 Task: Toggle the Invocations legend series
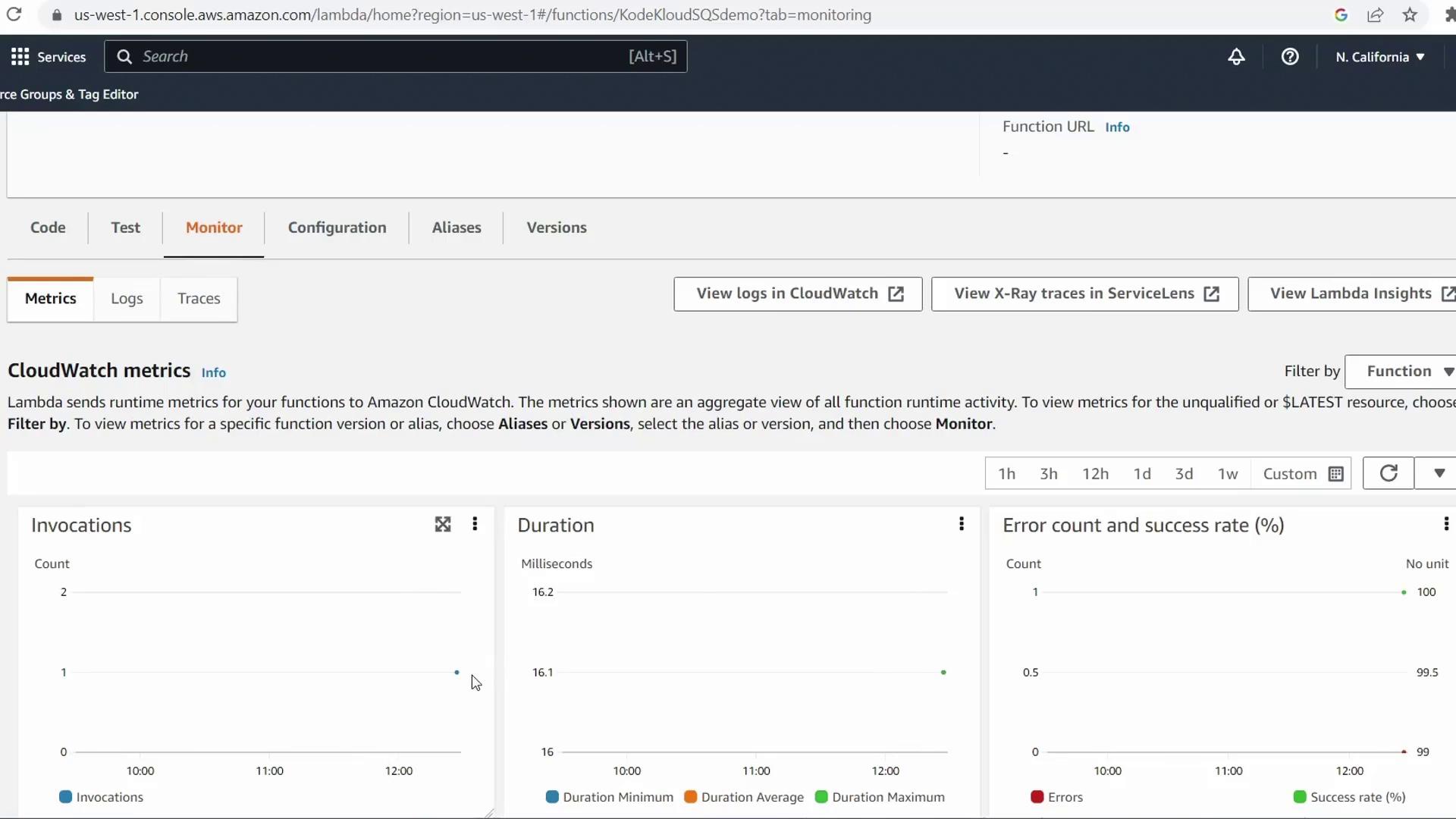pyautogui.click(x=101, y=797)
